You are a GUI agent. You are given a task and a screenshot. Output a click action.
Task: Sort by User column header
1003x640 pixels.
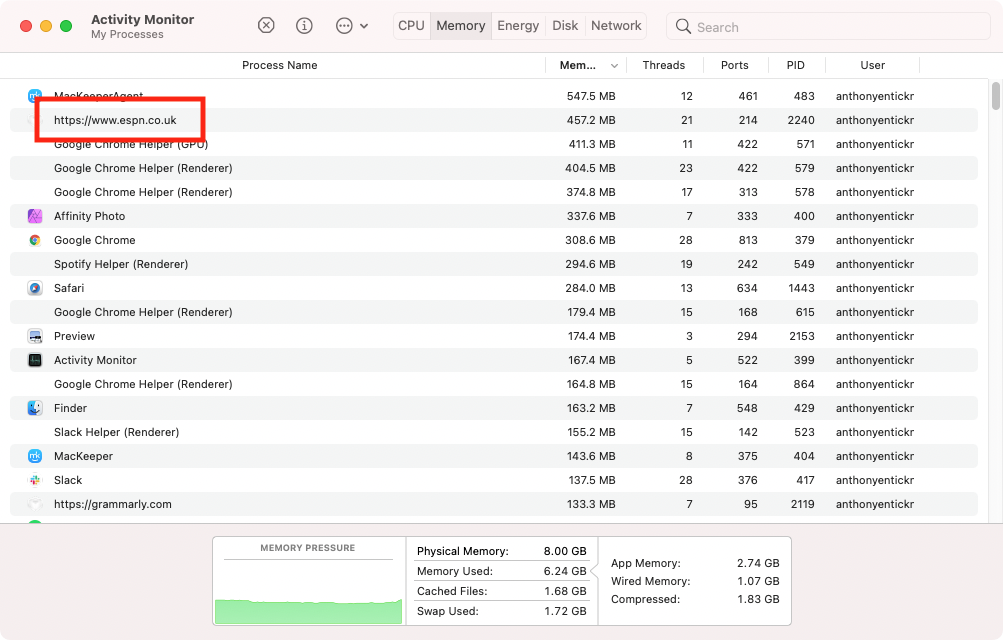coord(873,65)
